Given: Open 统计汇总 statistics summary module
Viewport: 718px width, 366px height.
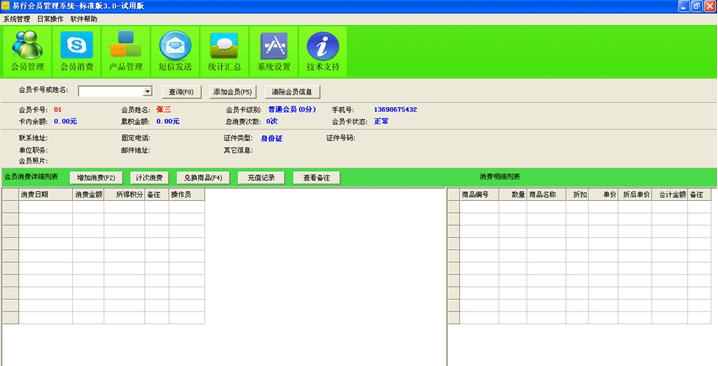Looking at the screenshot, I should pyautogui.click(x=224, y=51).
